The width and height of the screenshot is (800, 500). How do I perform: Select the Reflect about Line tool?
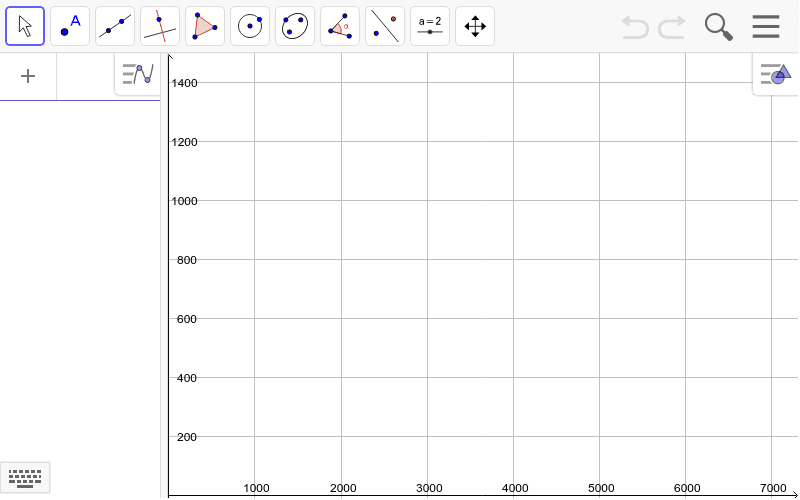point(385,26)
